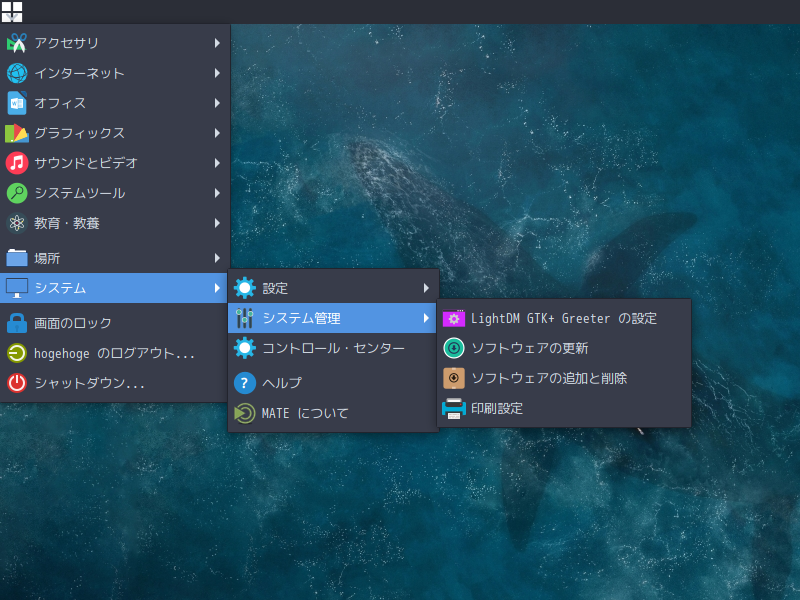Click the ソフトウェアの追加と削除 package icon
Viewport: 800px width, 600px height.
pos(454,378)
